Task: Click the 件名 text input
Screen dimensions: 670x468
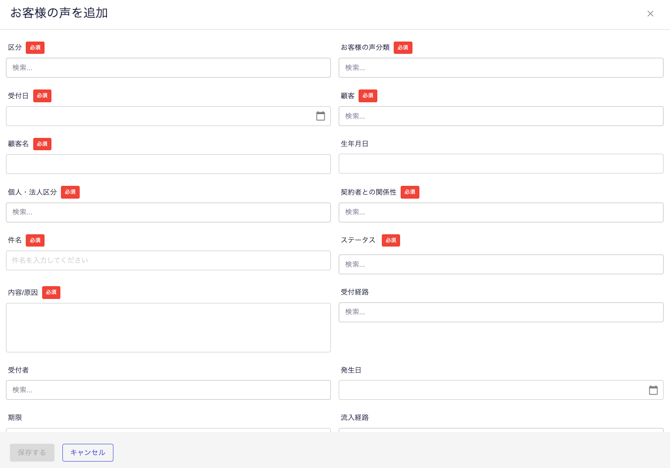Action: click(168, 260)
